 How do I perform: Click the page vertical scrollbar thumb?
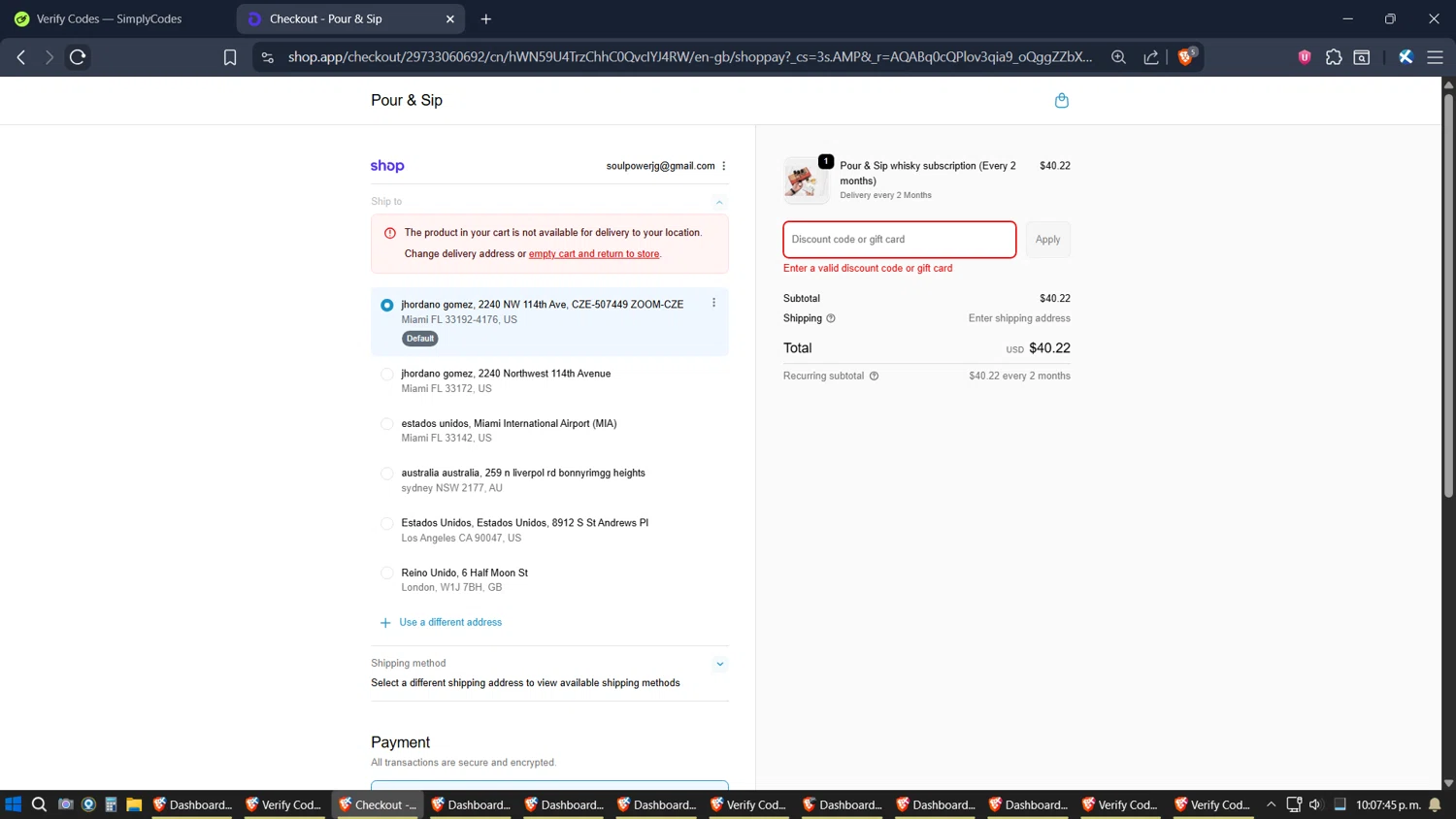tap(1448, 296)
